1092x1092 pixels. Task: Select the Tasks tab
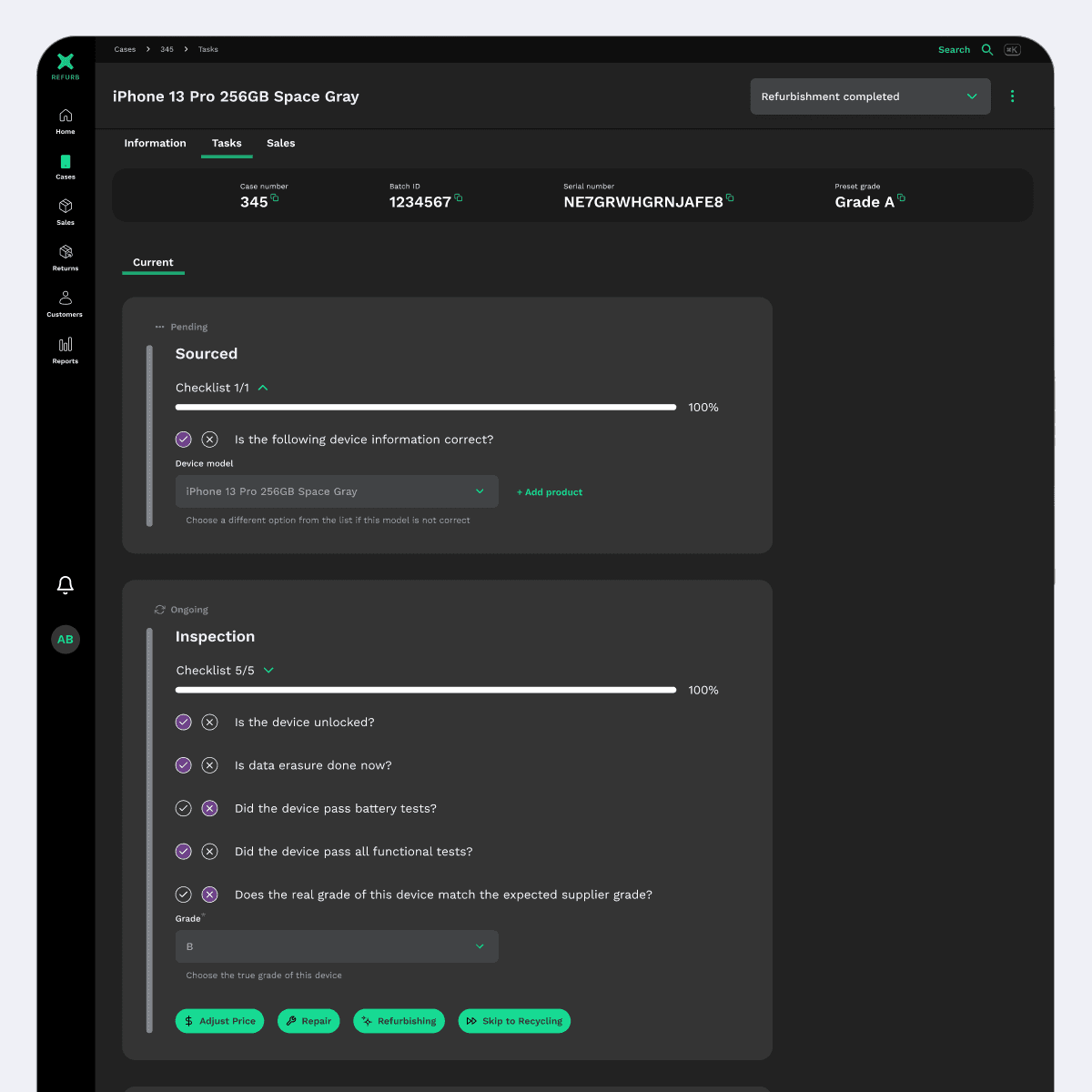227,144
